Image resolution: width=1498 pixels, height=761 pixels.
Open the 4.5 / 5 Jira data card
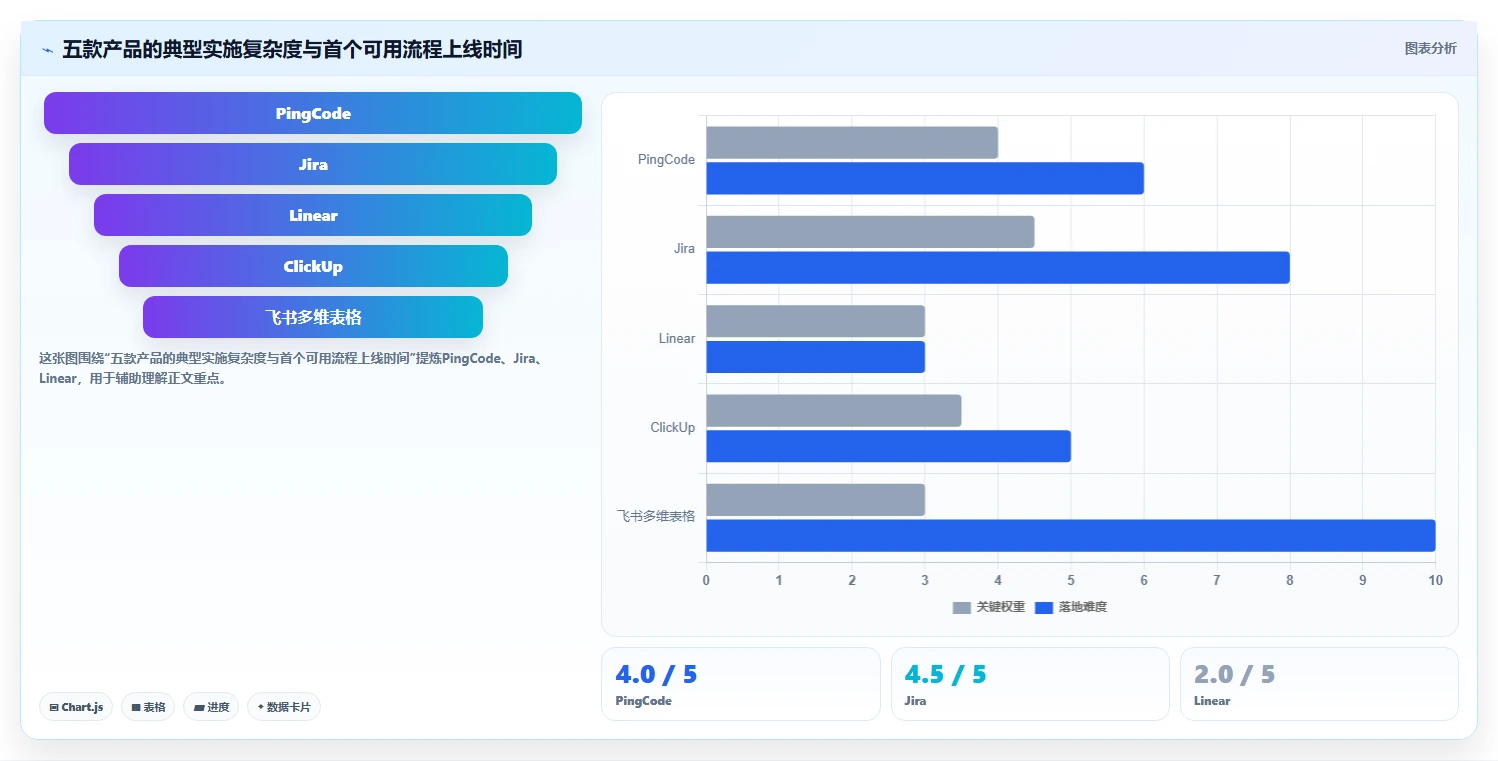coord(1030,684)
